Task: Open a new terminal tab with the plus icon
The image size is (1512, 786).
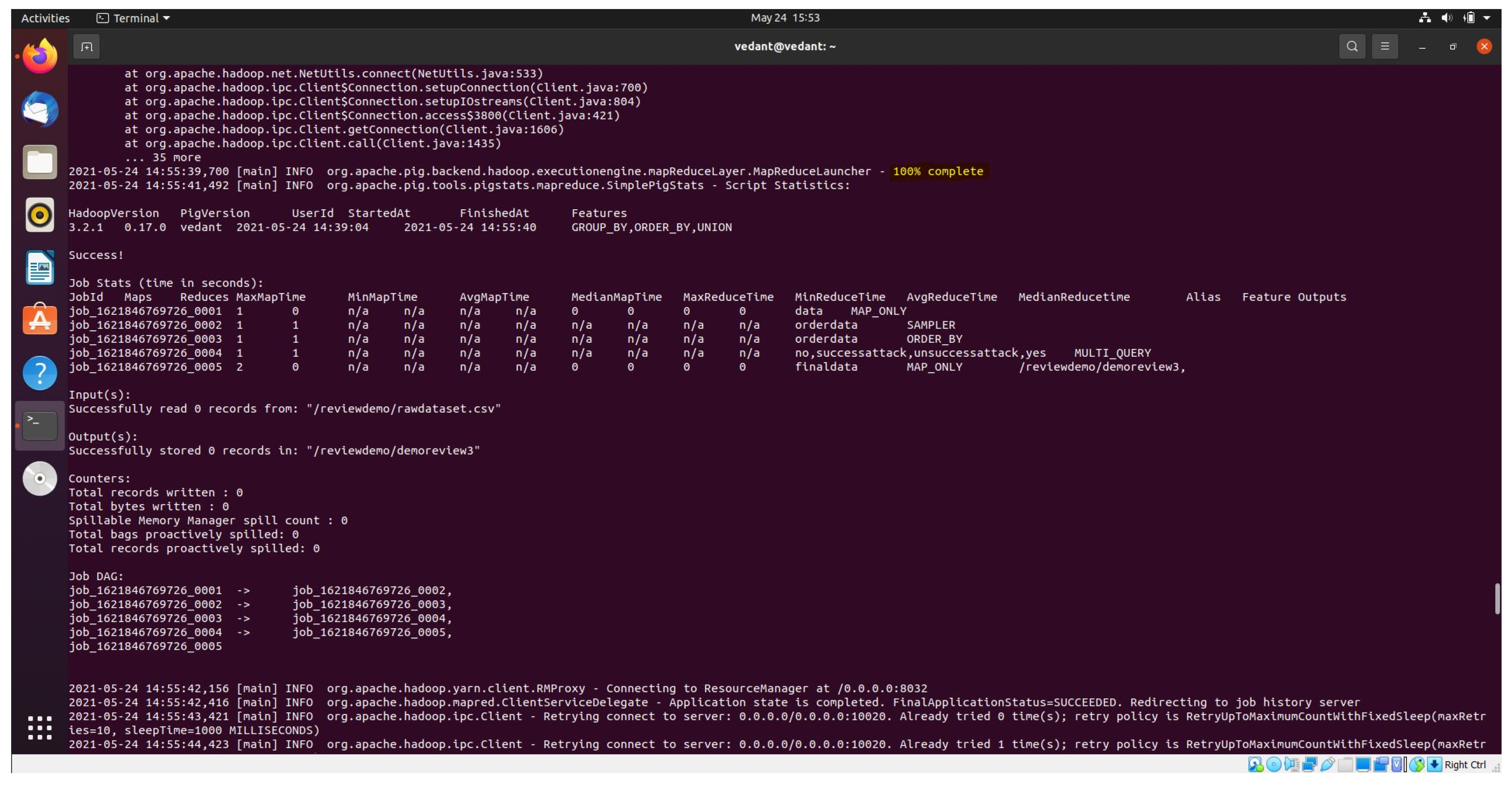Action: point(86,46)
